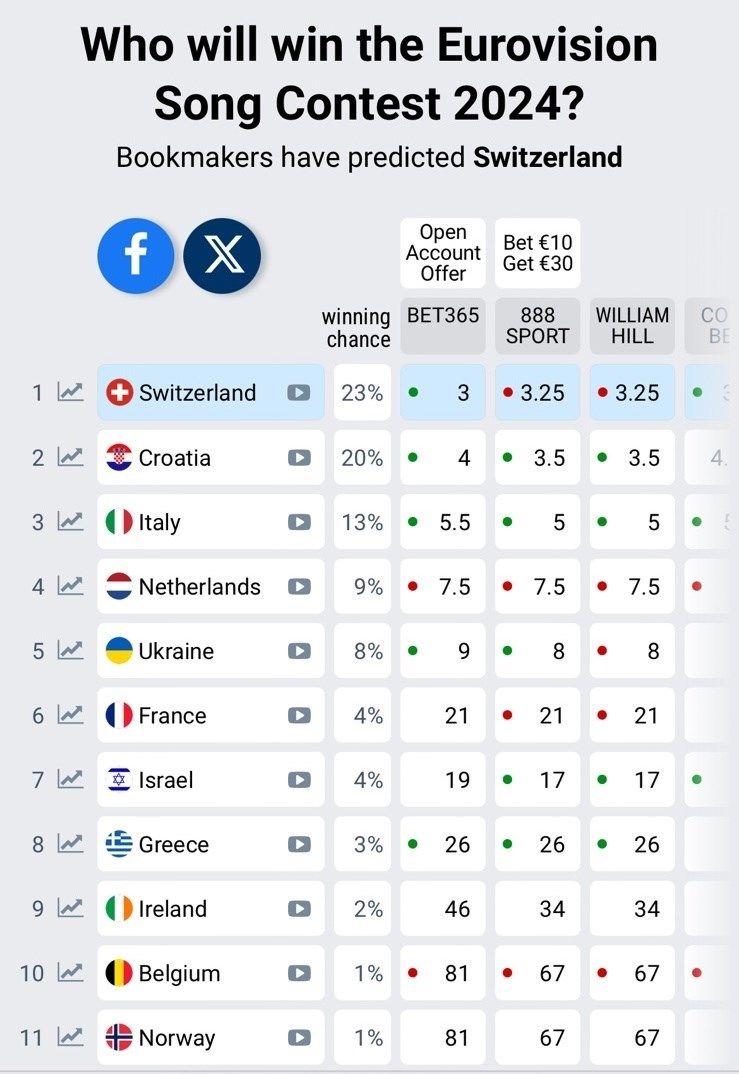Share odds on Facebook
The height and width of the screenshot is (1074, 739).
coord(135,256)
